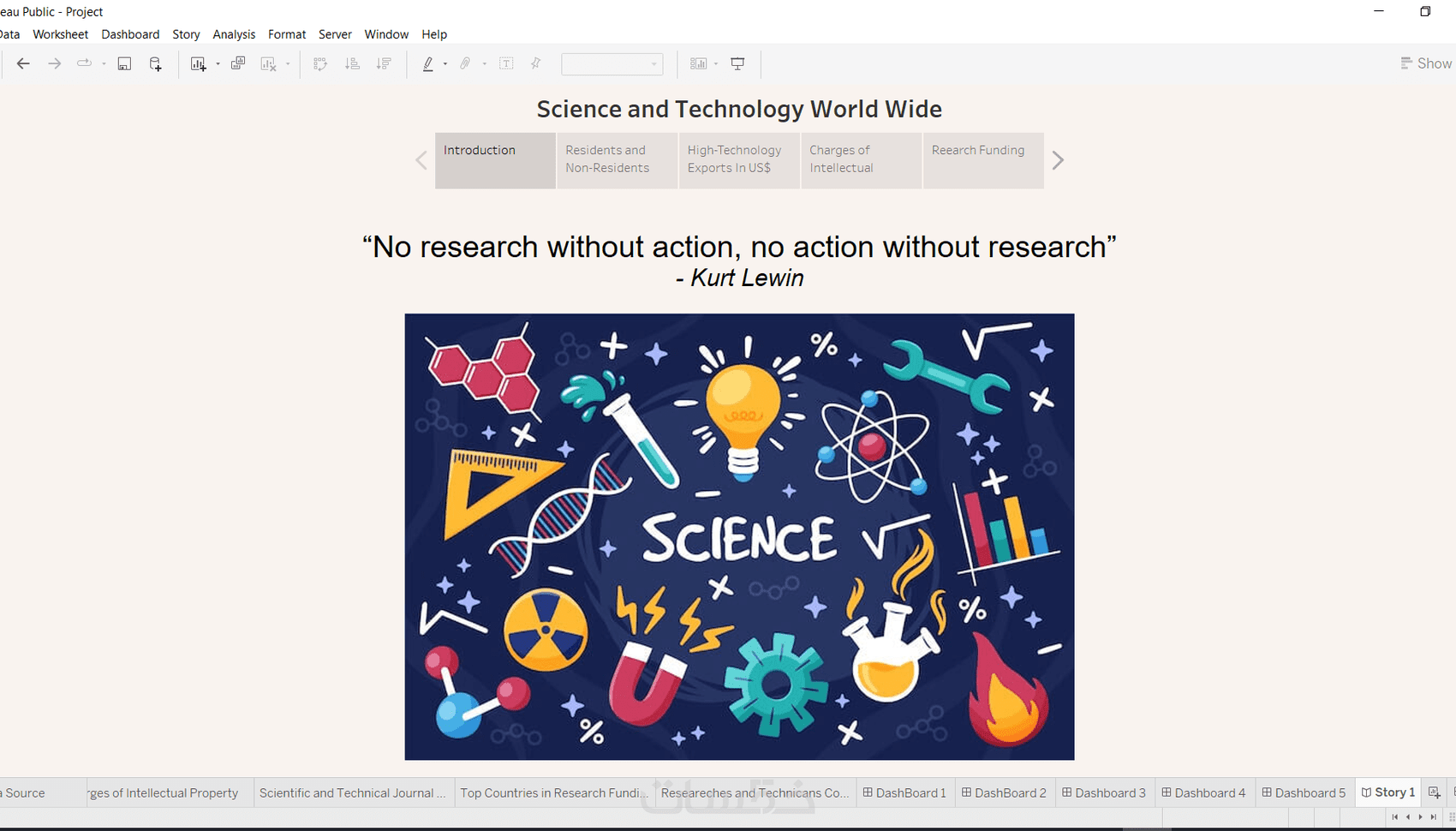Jump to the first sheet tab

(x=1394, y=817)
